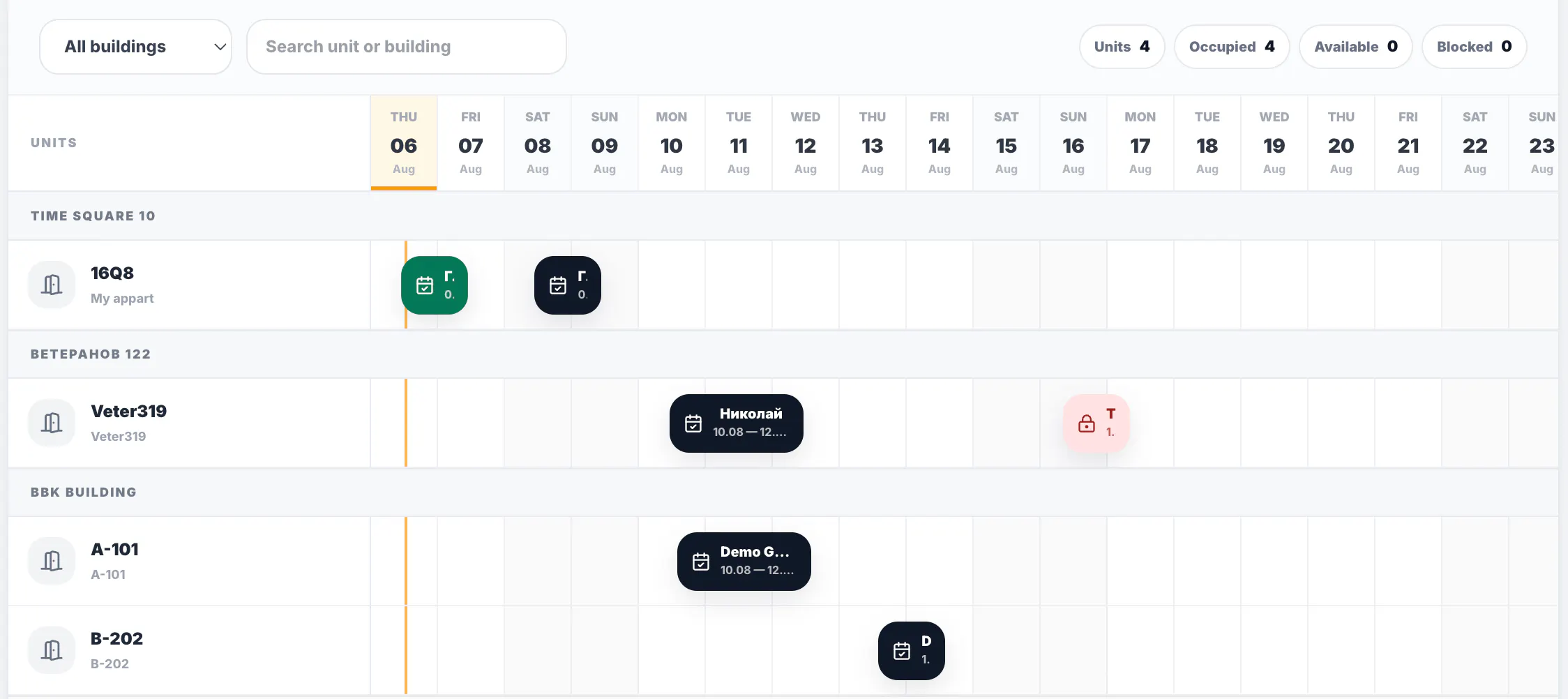Click the All buildings chevron arrow
Image resolution: width=1568 pixels, height=699 pixels.
point(220,47)
